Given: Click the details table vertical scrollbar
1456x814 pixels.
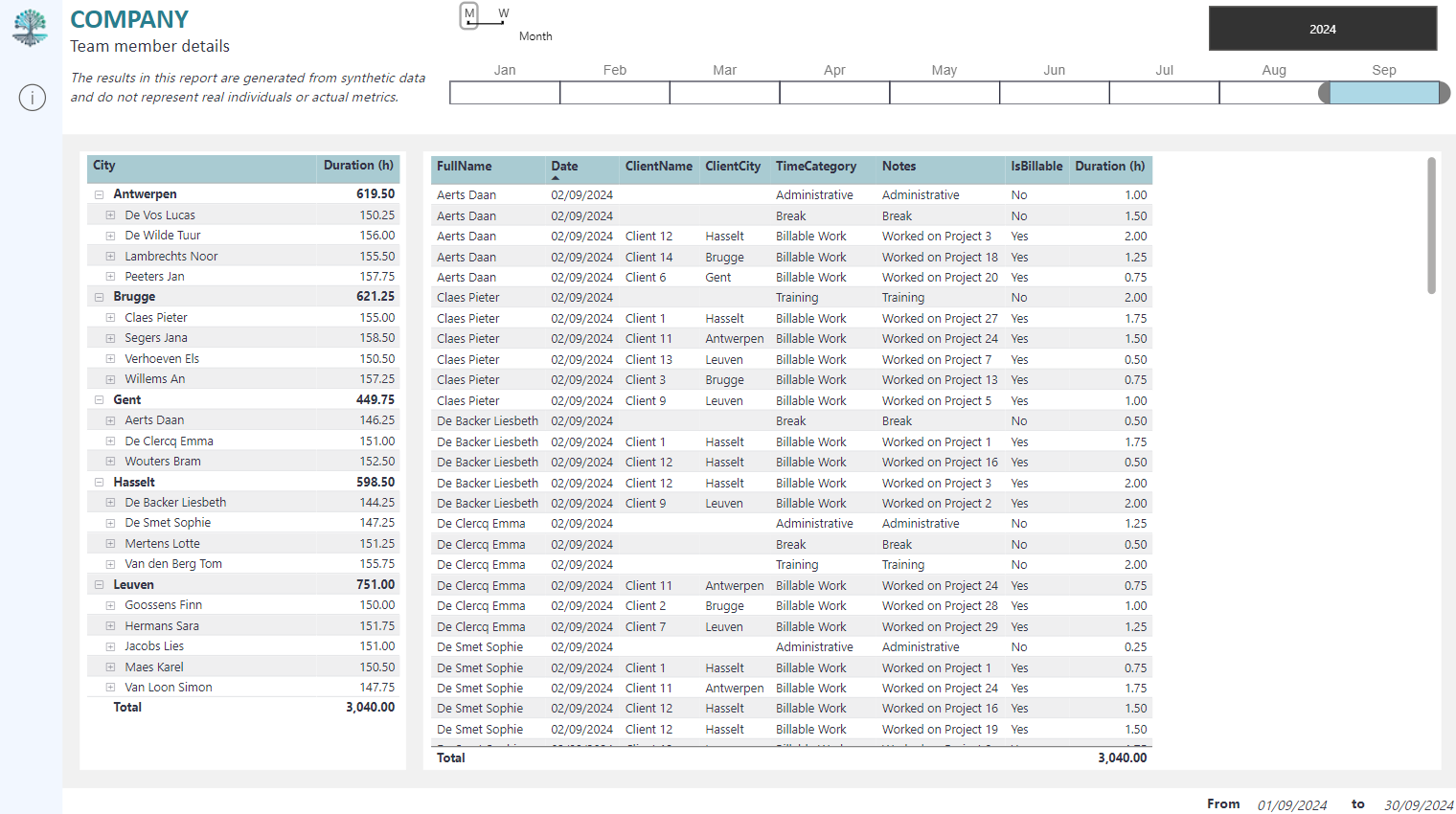Looking at the screenshot, I should coord(1431,226).
